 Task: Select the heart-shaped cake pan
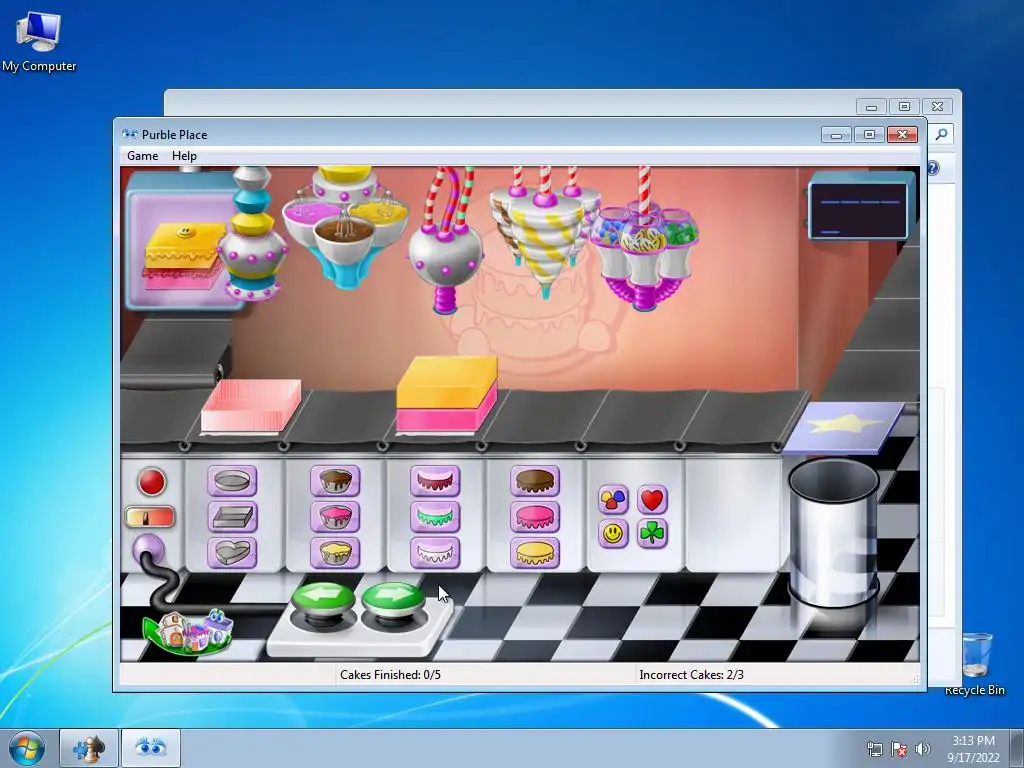232,552
